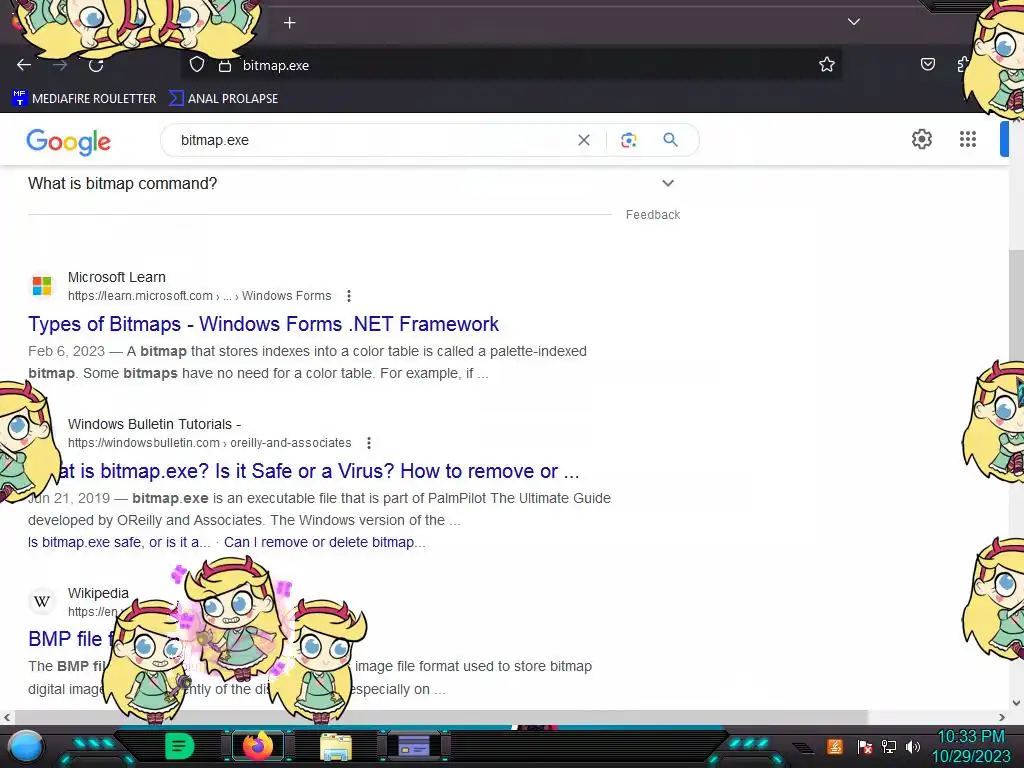Open the tracking protection shield icon
The image size is (1024, 768).
[197, 65]
